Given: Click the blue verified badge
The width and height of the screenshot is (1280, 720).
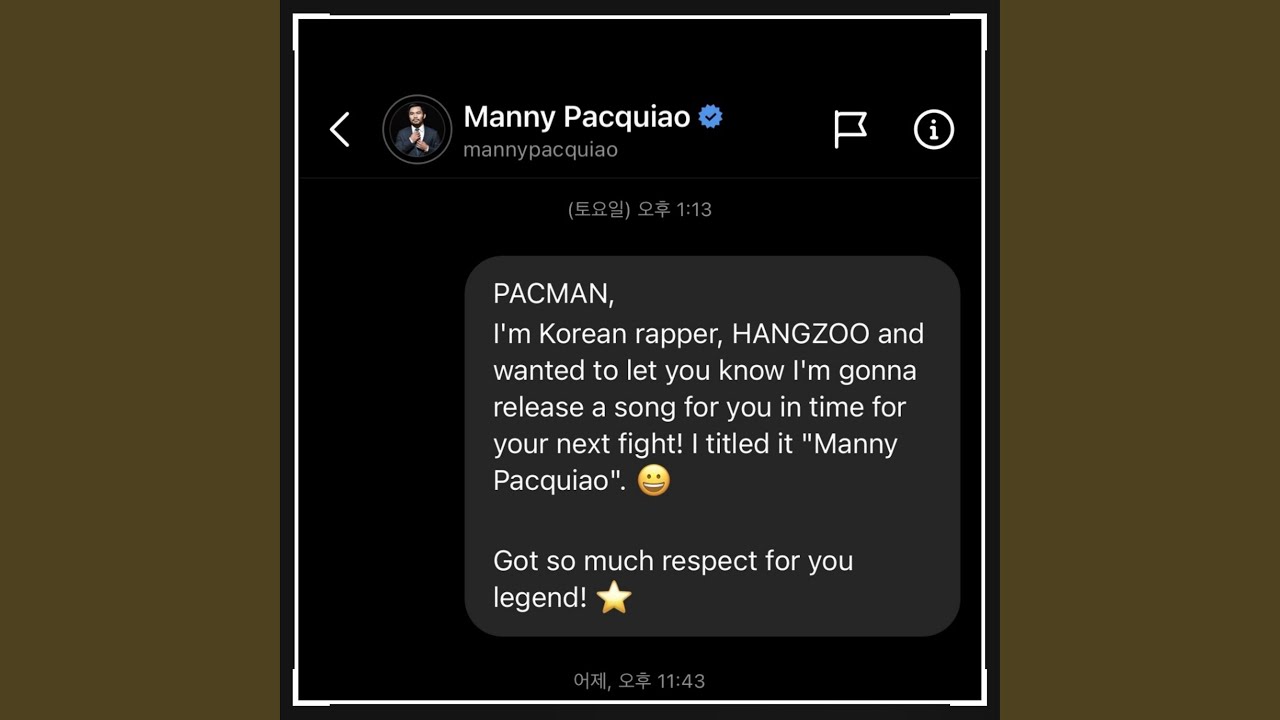Looking at the screenshot, I should (711, 117).
